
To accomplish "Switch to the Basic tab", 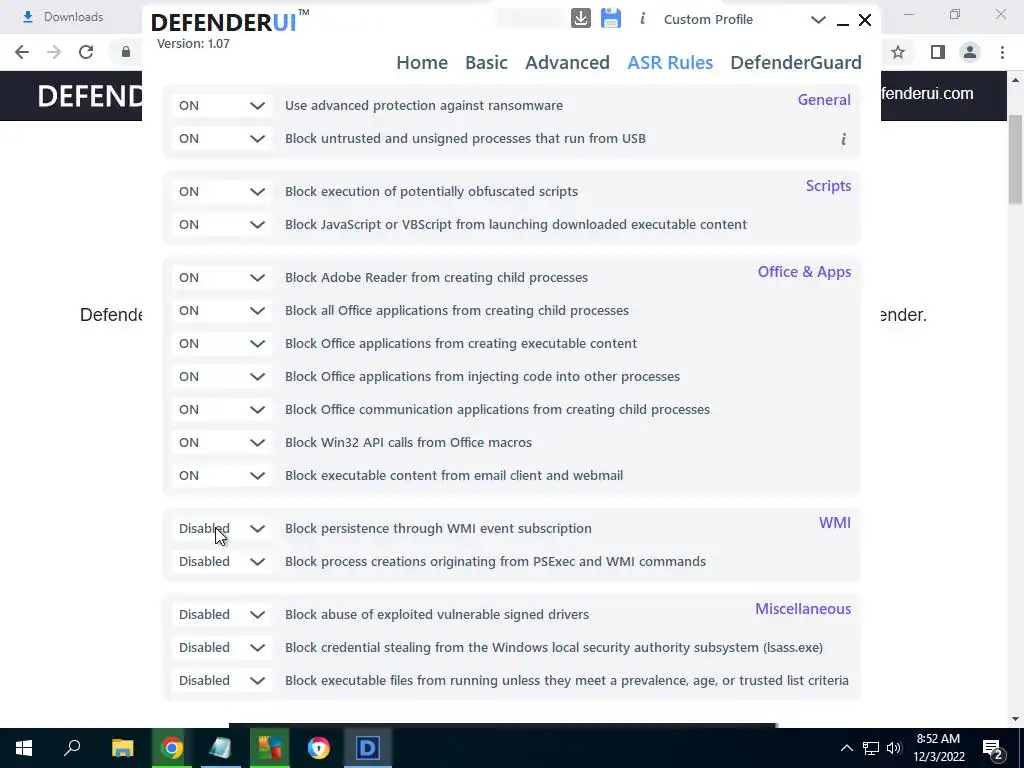I will click(x=486, y=63).
